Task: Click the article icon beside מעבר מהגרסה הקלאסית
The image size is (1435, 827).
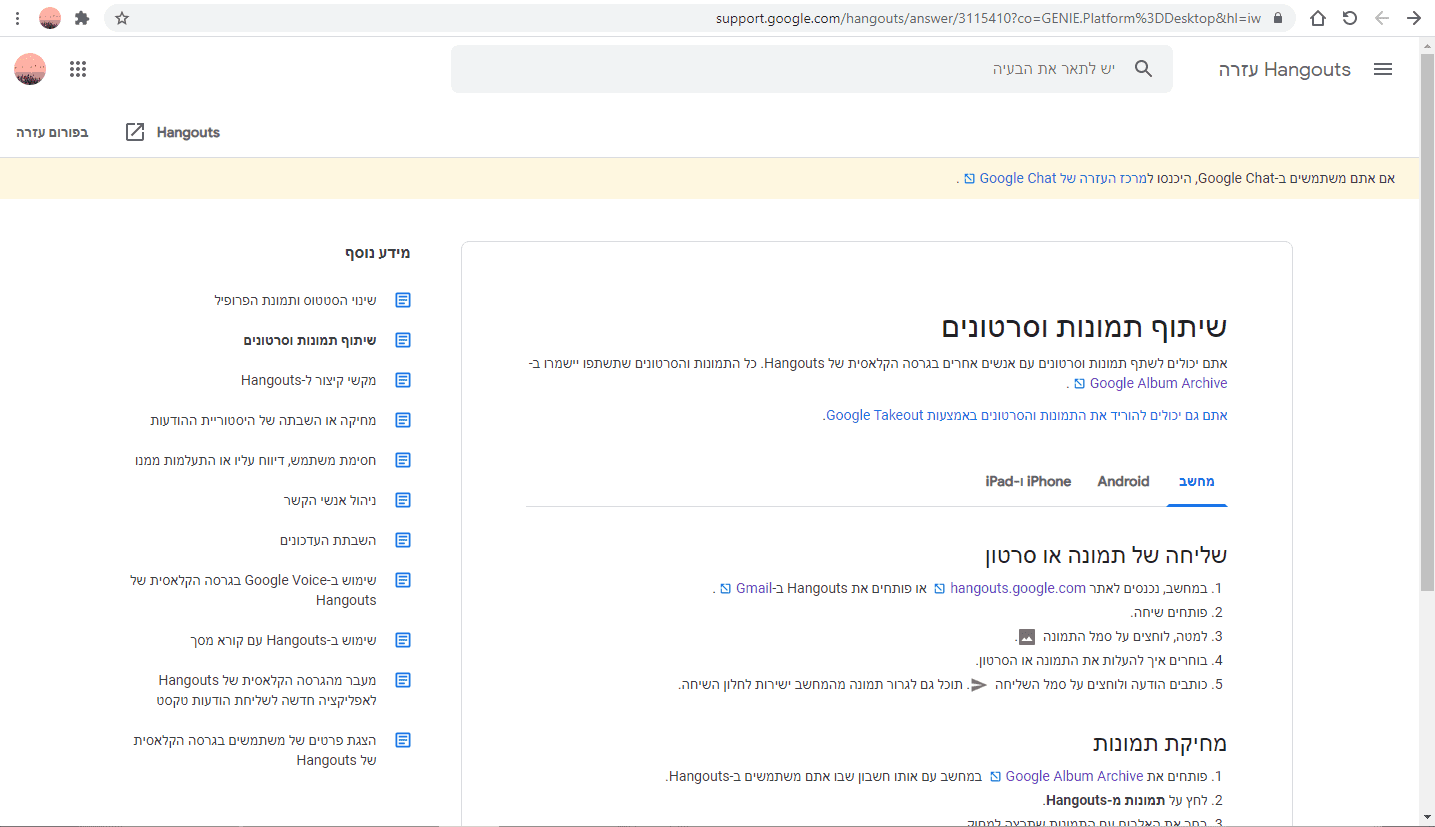Action: pos(403,680)
